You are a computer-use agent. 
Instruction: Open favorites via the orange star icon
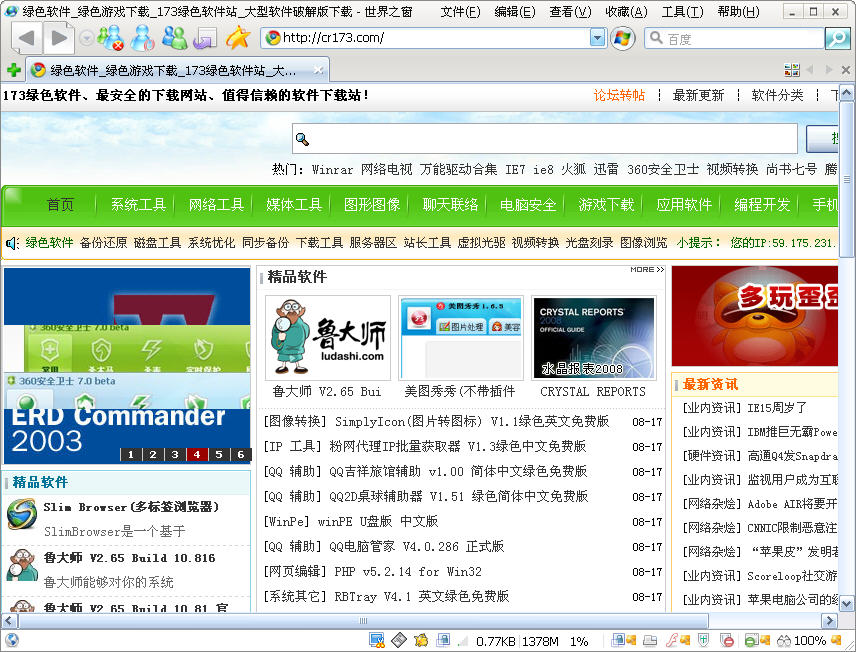click(x=237, y=37)
